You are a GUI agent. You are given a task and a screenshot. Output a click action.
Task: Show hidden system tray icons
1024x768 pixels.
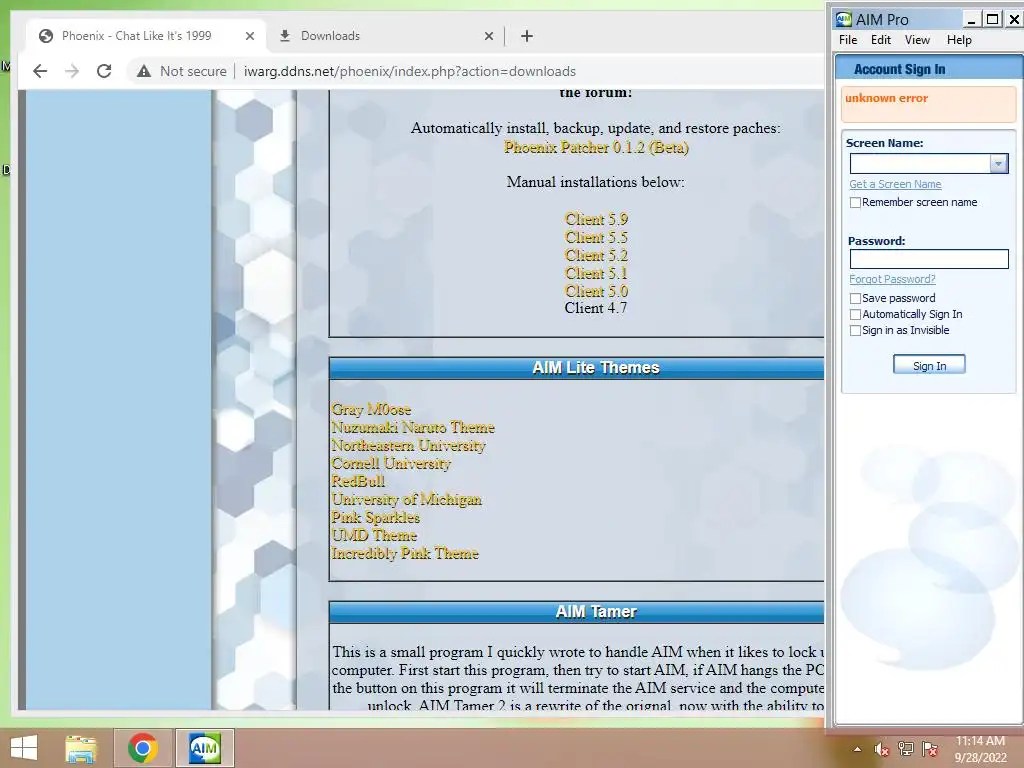point(857,749)
